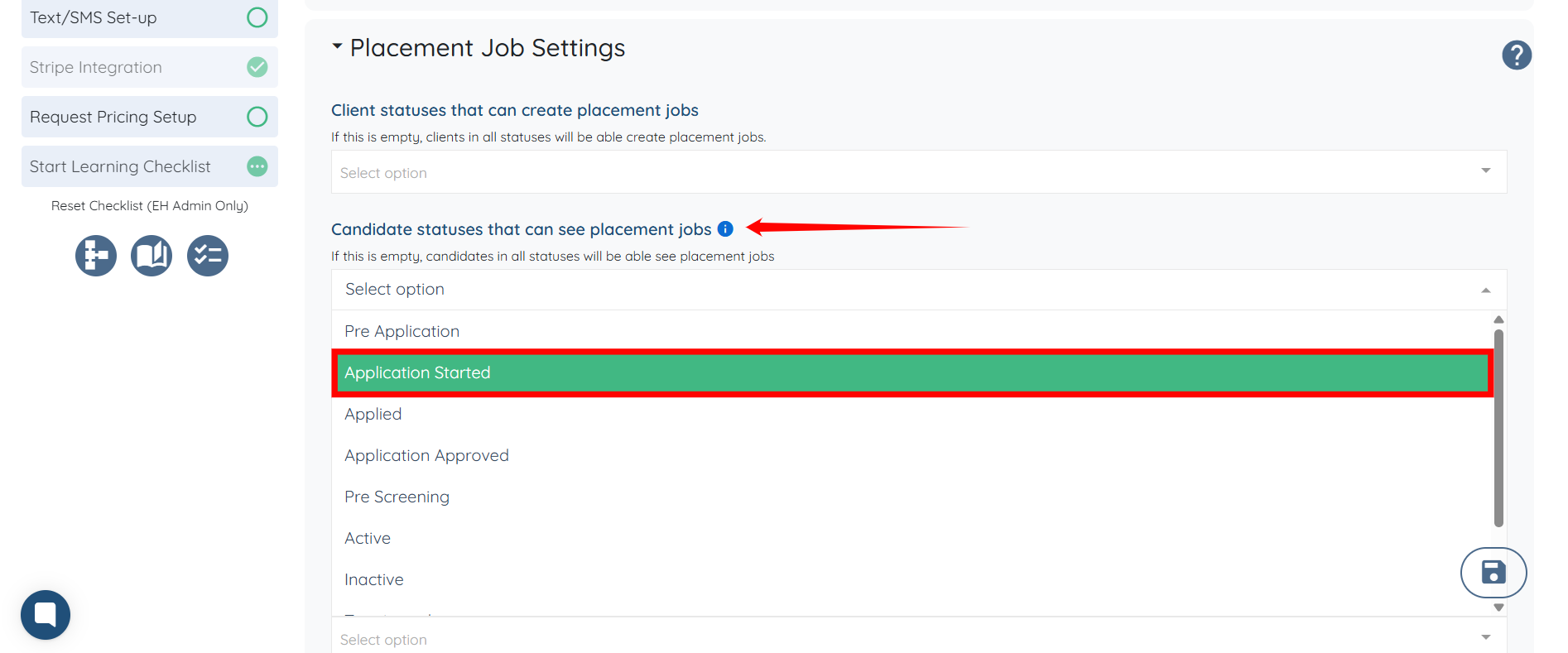
Task: Click the help question mark icon
Action: (x=1516, y=55)
